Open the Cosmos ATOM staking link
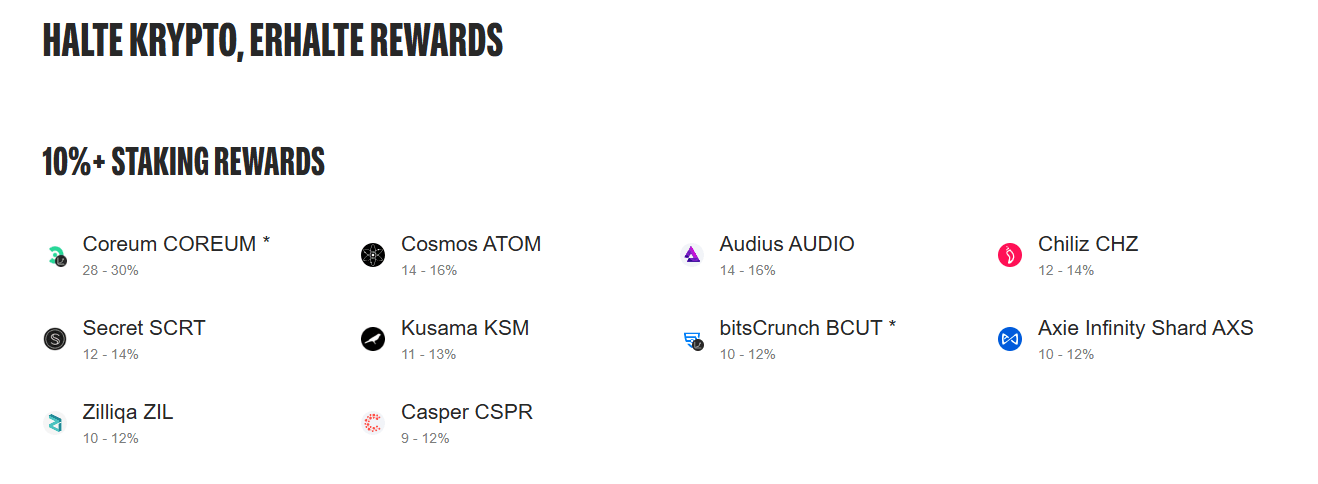1318x484 pixels. coord(471,244)
